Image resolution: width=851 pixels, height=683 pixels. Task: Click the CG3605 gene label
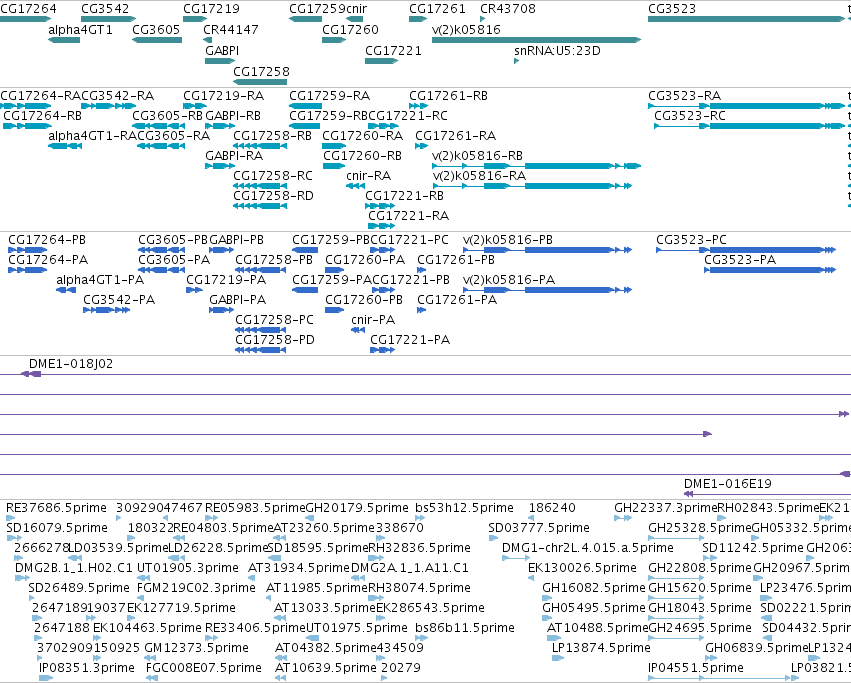click(x=156, y=29)
